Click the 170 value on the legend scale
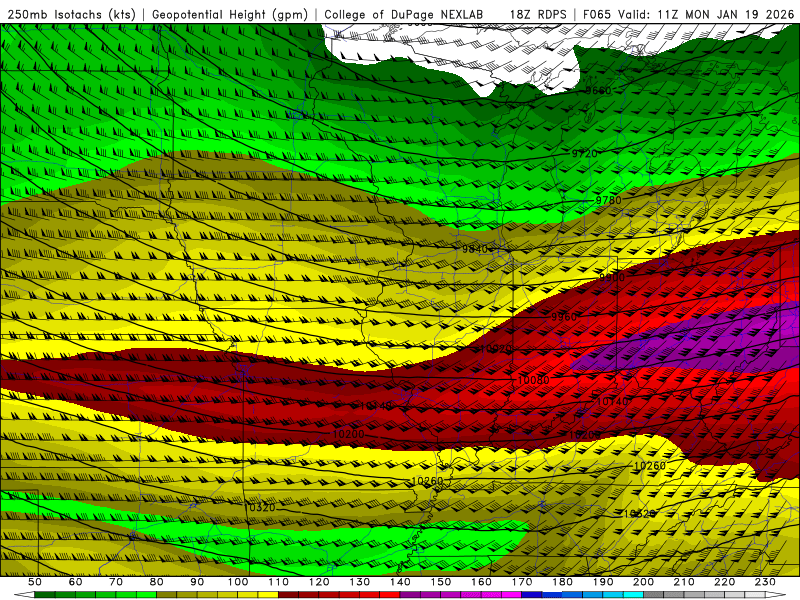The image size is (800, 600). point(522,582)
